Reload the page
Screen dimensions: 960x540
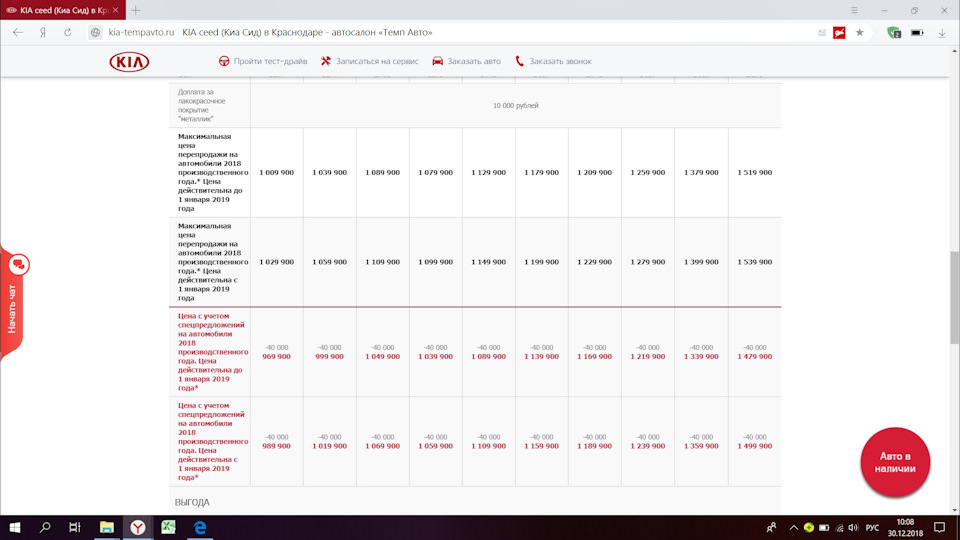[x=67, y=32]
